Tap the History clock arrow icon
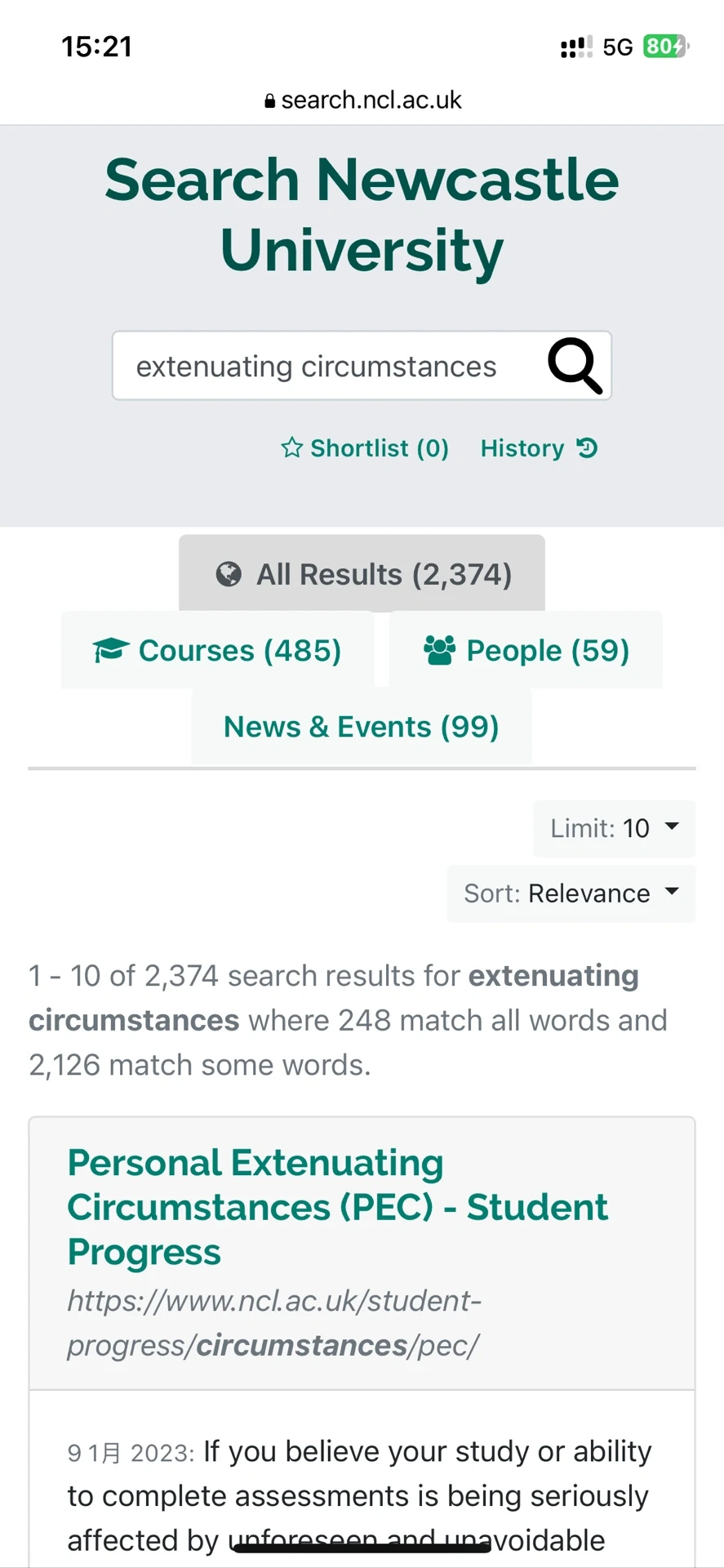The height and width of the screenshot is (1568, 724). (587, 448)
